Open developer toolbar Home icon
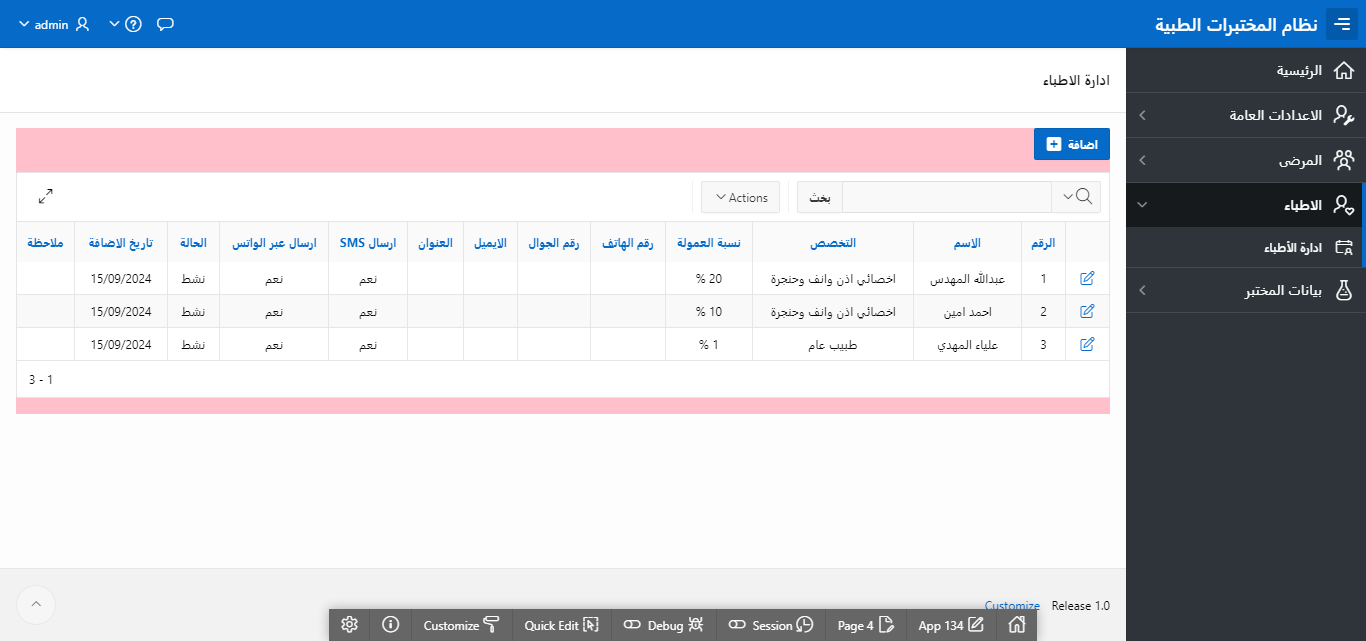 tap(1017, 625)
